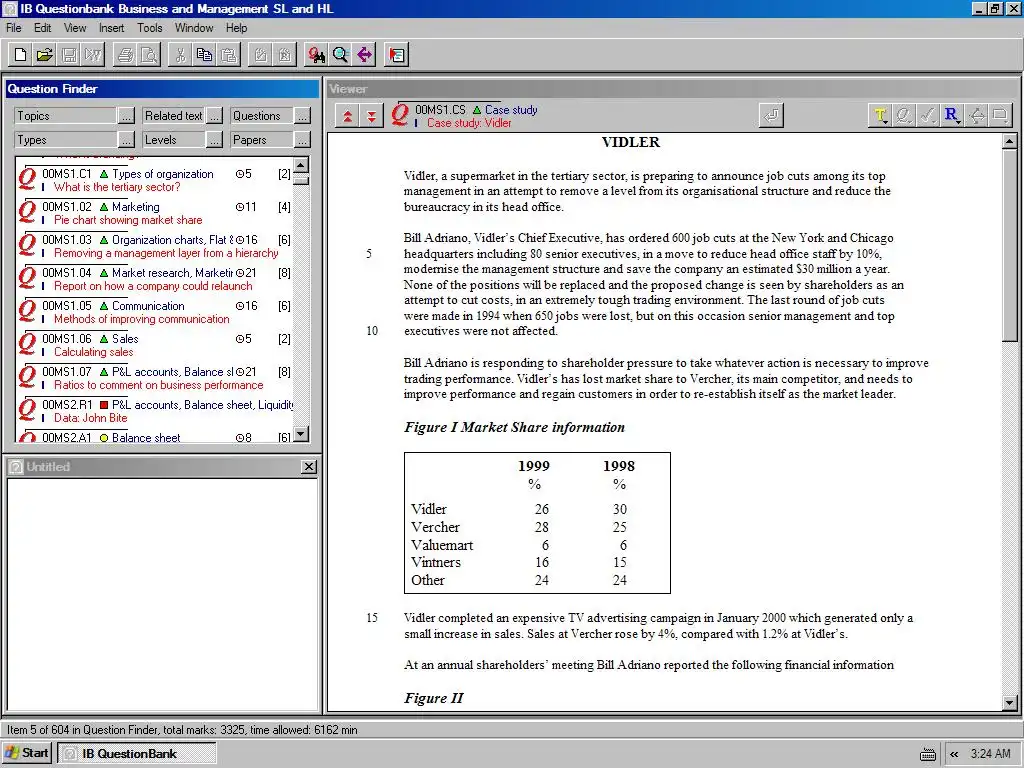
Task: Select question 00MS1.02 Marketing
Action: click(155, 214)
